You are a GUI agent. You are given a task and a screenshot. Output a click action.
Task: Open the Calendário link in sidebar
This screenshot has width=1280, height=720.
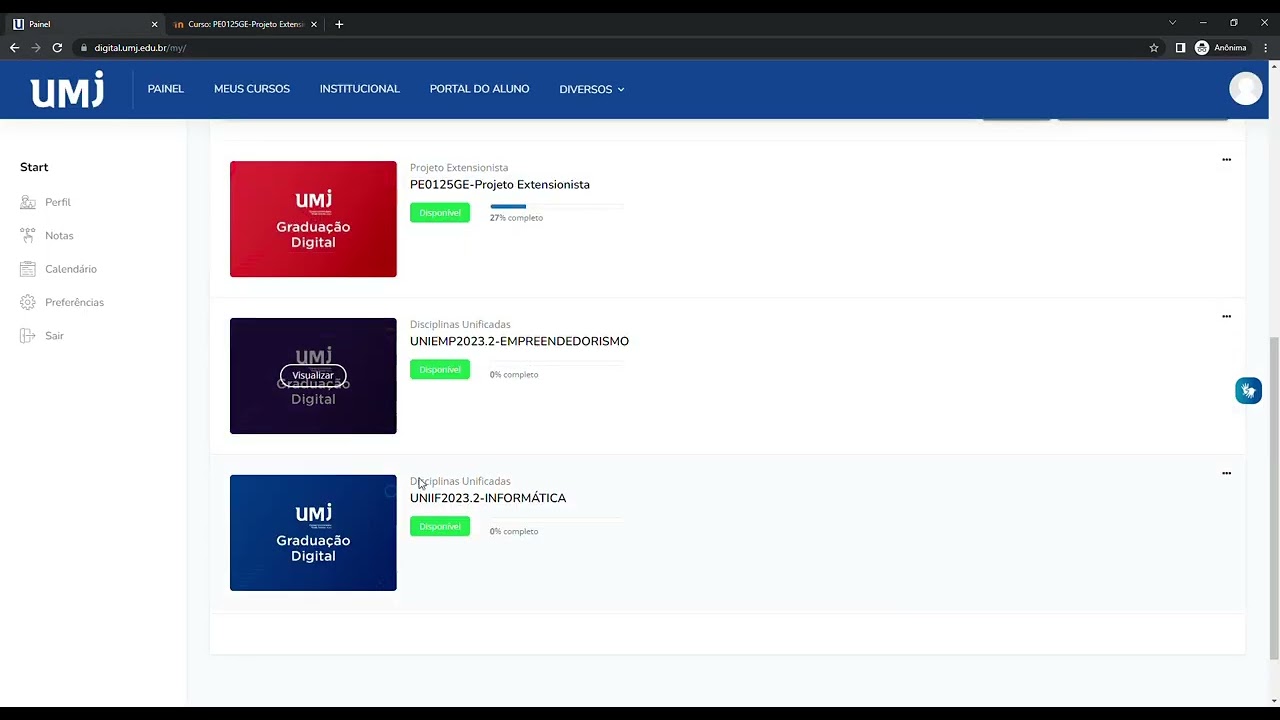[71, 269]
